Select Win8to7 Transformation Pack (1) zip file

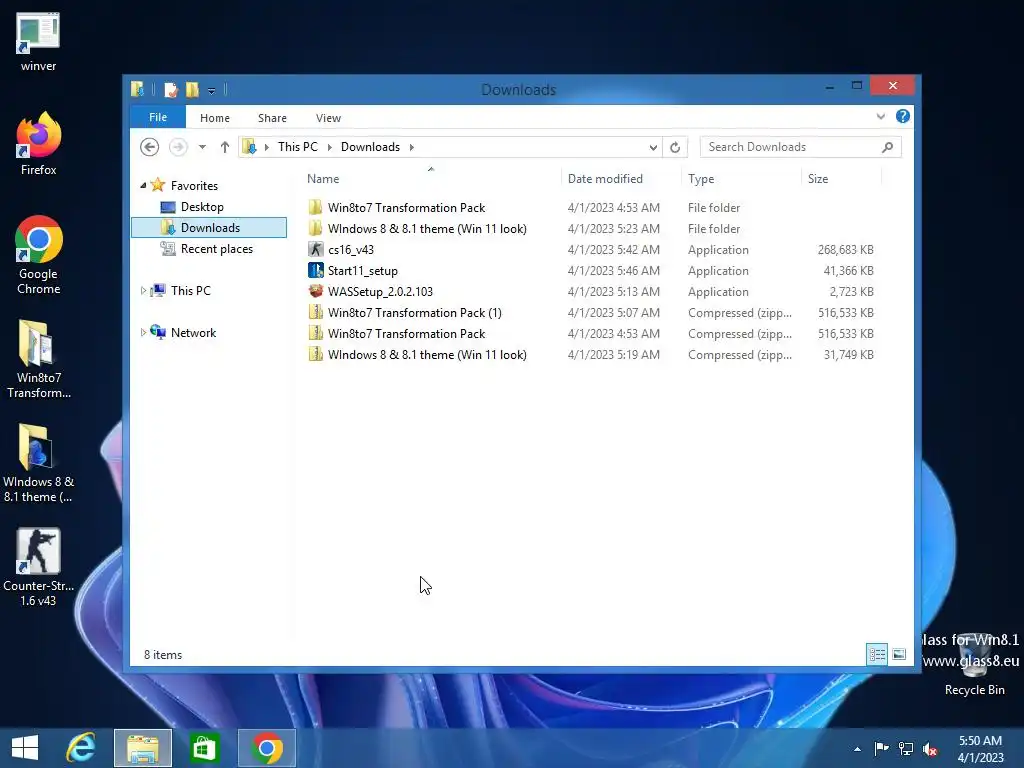[415, 313]
